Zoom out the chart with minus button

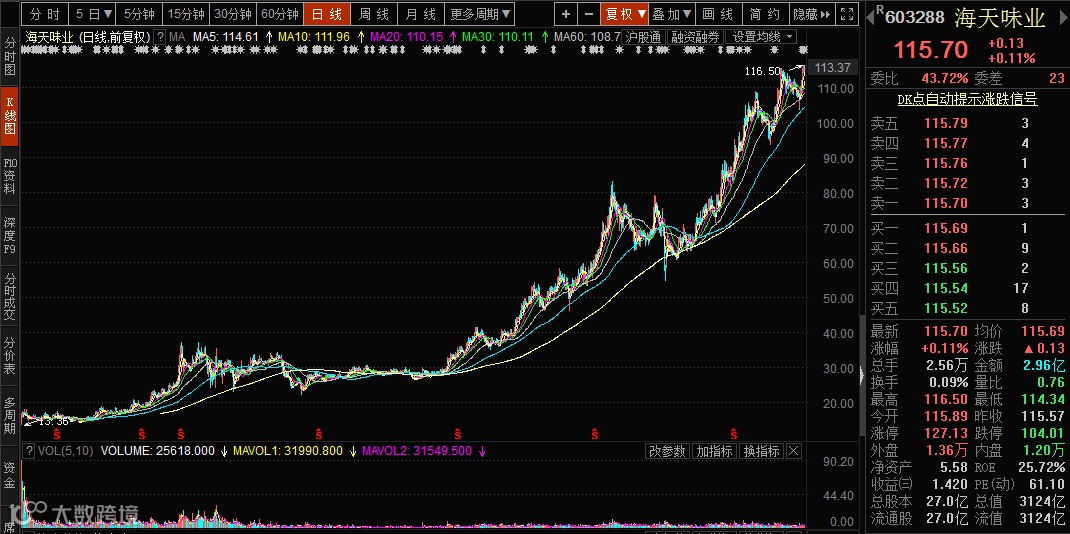point(589,14)
